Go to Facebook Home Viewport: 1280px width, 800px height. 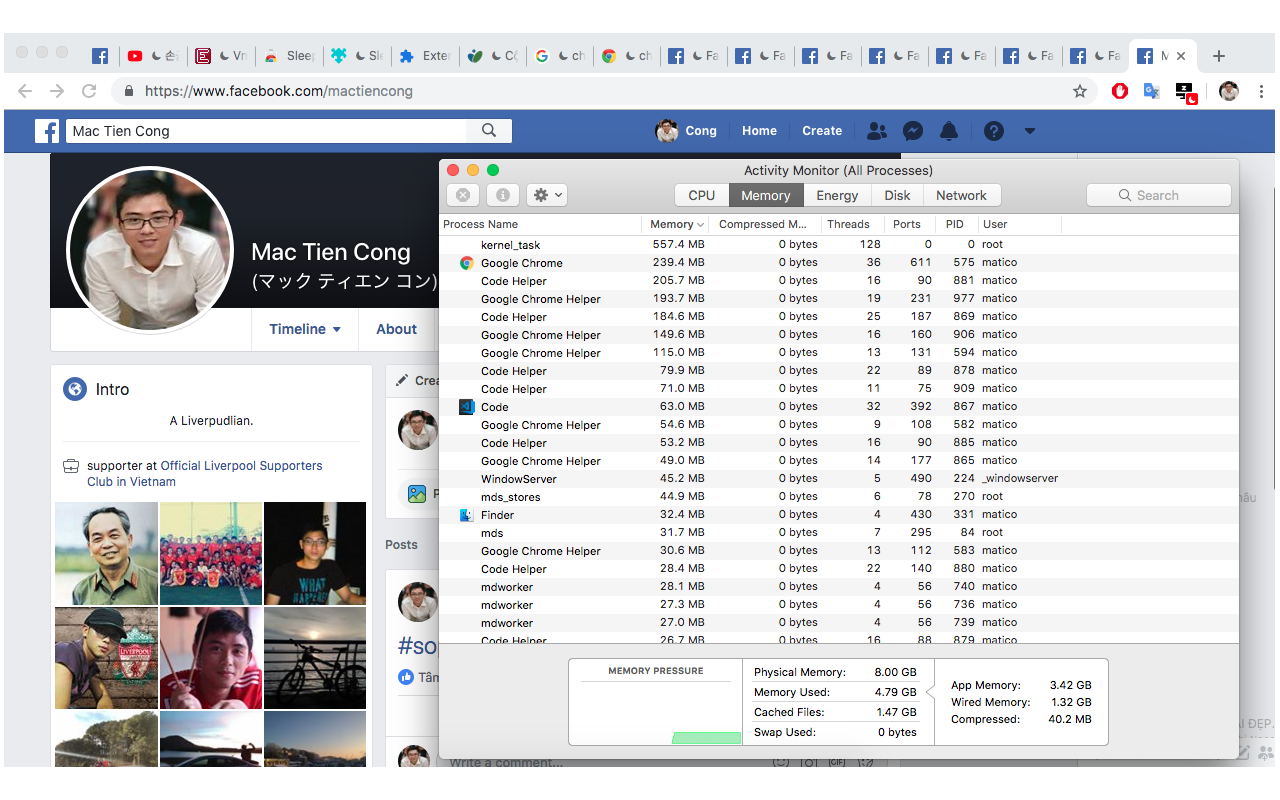[x=759, y=131]
